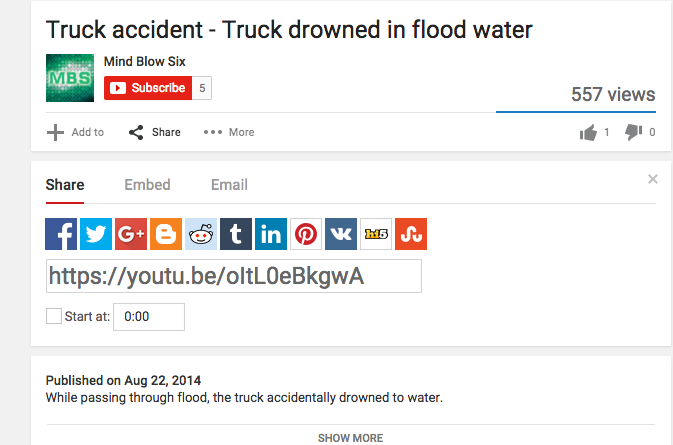Image resolution: width=673 pixels, height=445 pixels.
Task: Subscribe to Mind Blow Six channel
Action: coord(148,88)
